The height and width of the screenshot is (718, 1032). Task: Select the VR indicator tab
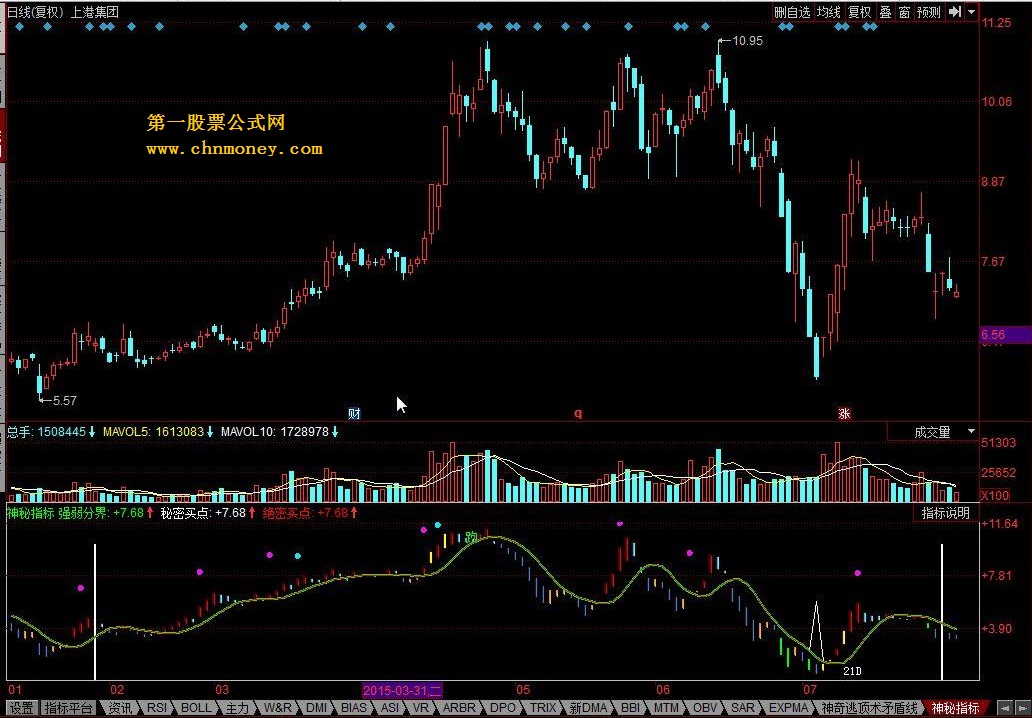click(421, 708)
